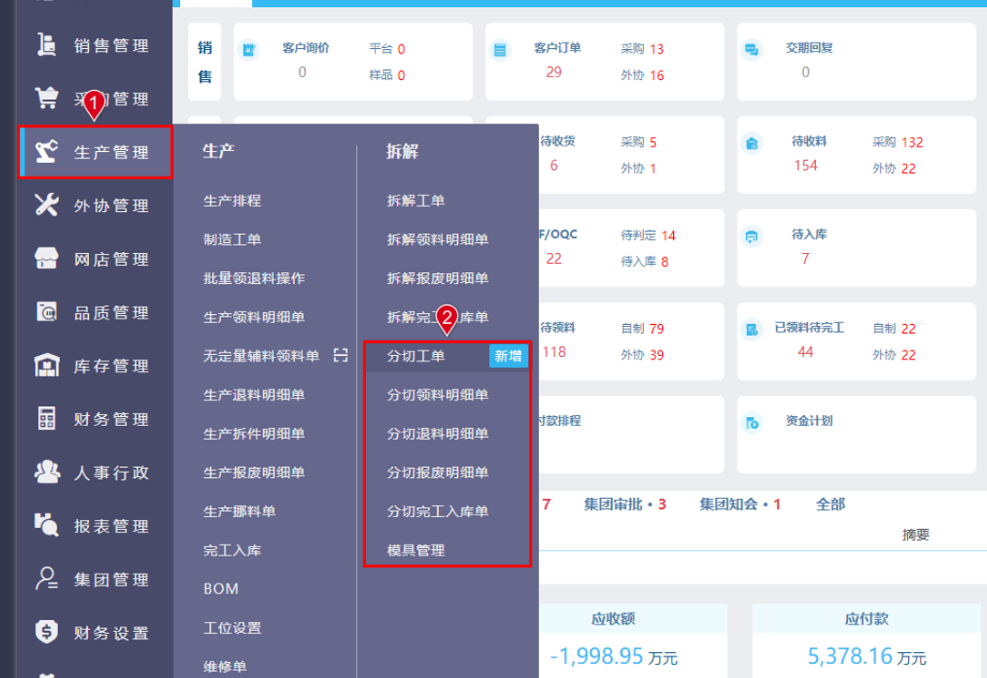The height and width of the screenshot is (678, 987).
Task: Click the 销售管理 sidebar icon
Action: point(46,45)
